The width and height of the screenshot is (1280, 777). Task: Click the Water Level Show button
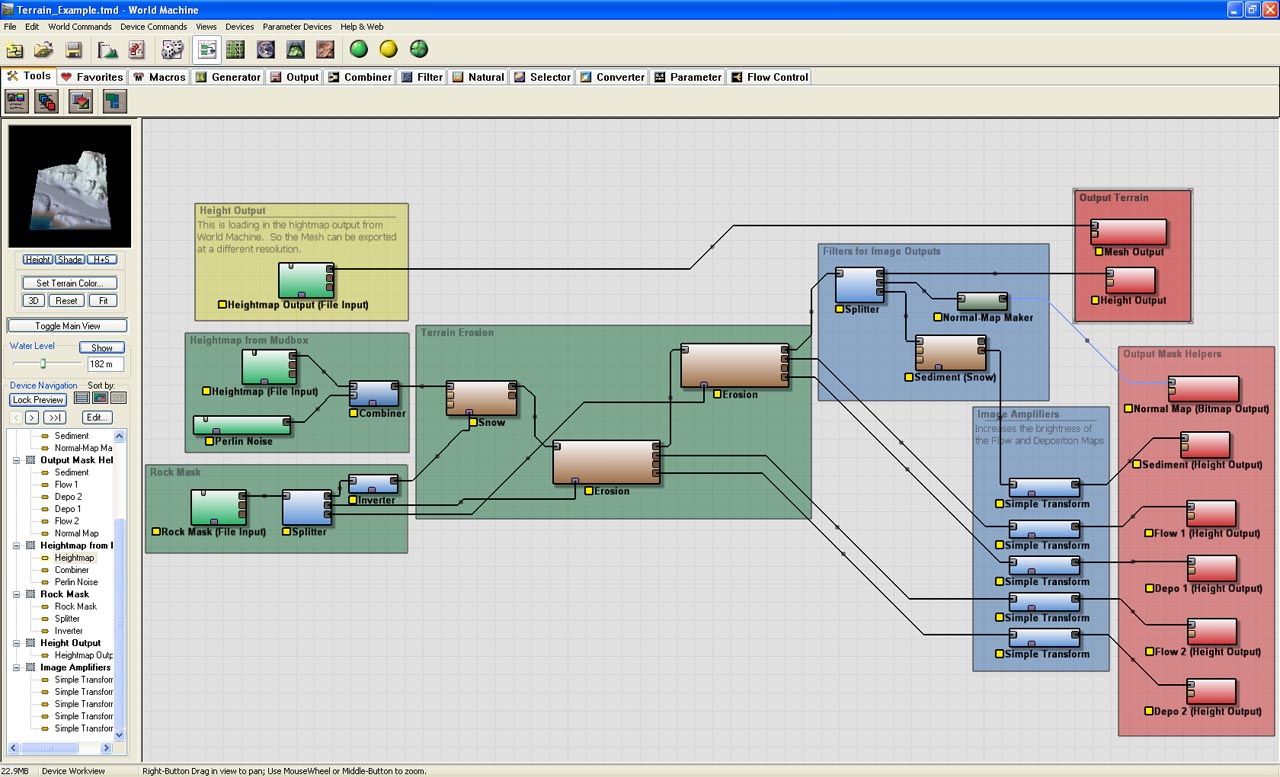[102, 348]
